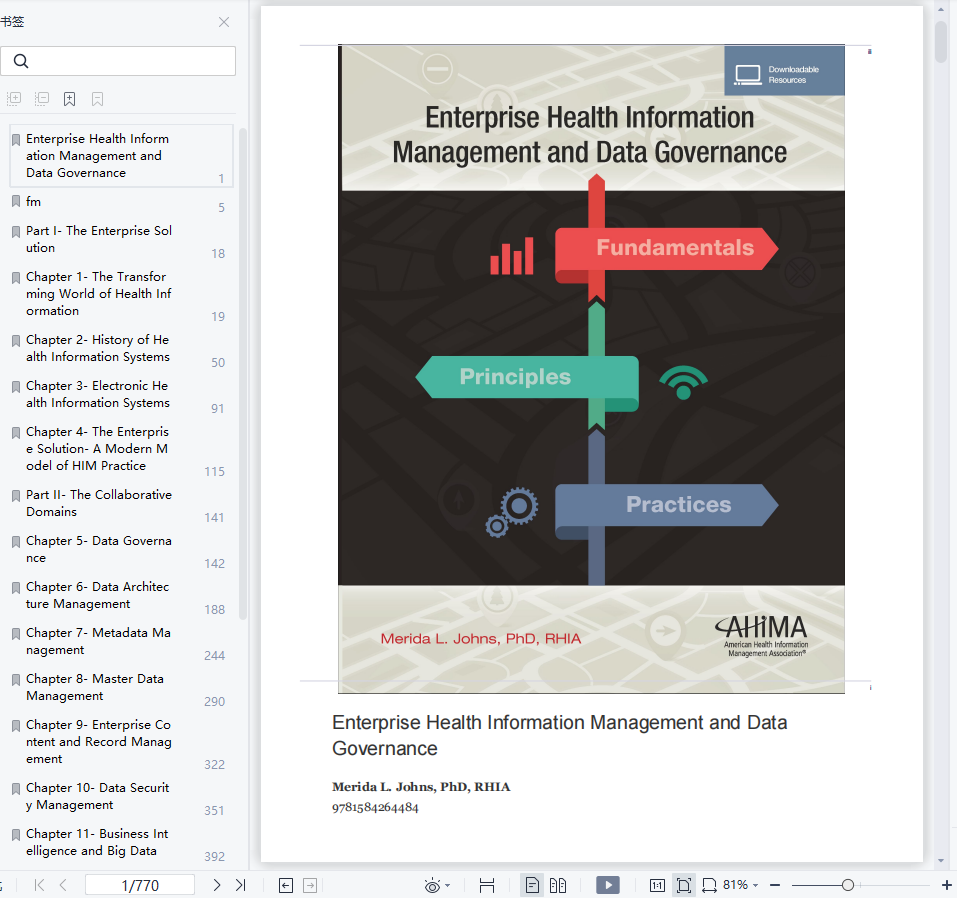The image size is (957, 898).
Task: Set zoom to actual size 1:1
Action: point(657,885)
